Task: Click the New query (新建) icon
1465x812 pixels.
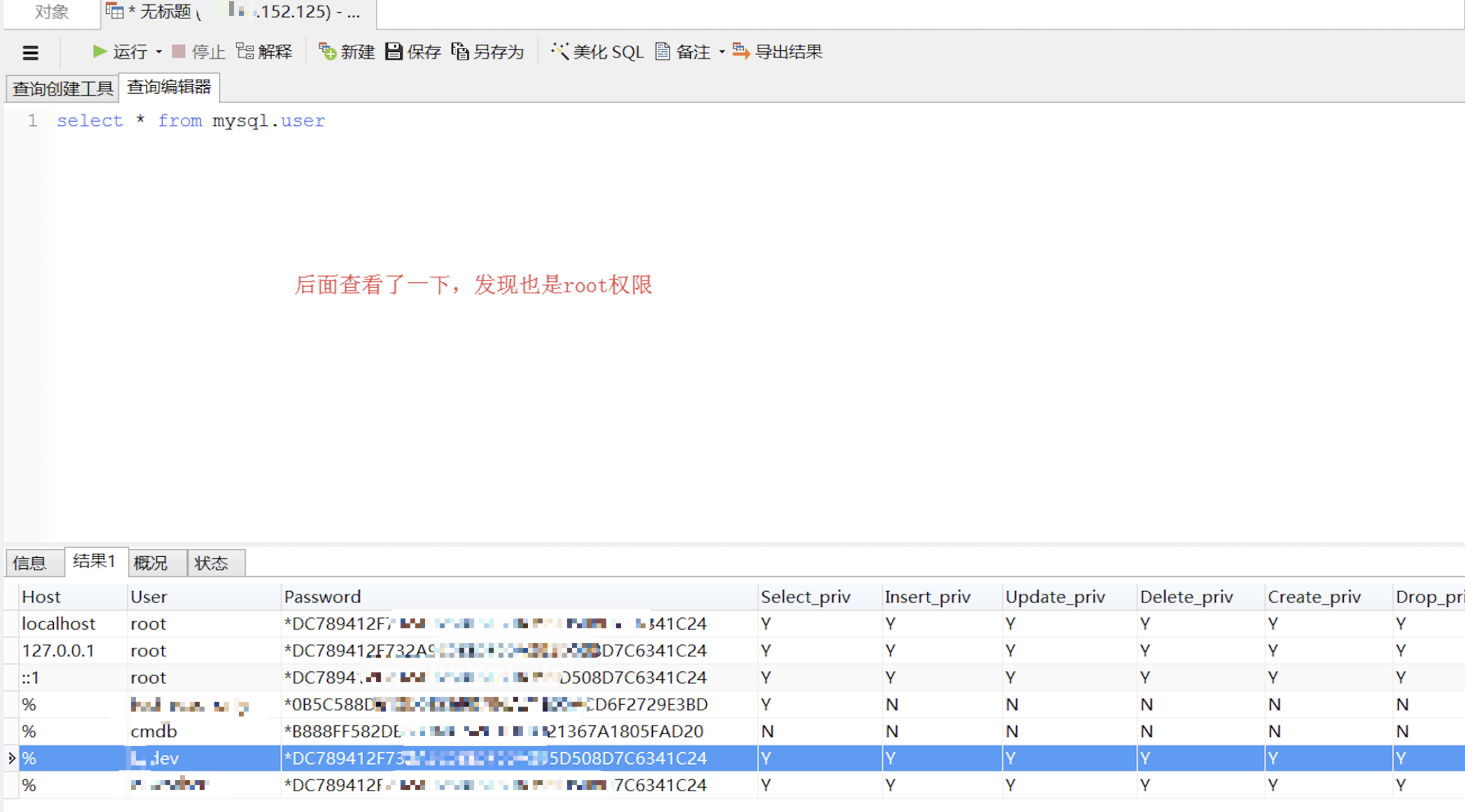Action: pyautogui.click(x=328, y=51)
